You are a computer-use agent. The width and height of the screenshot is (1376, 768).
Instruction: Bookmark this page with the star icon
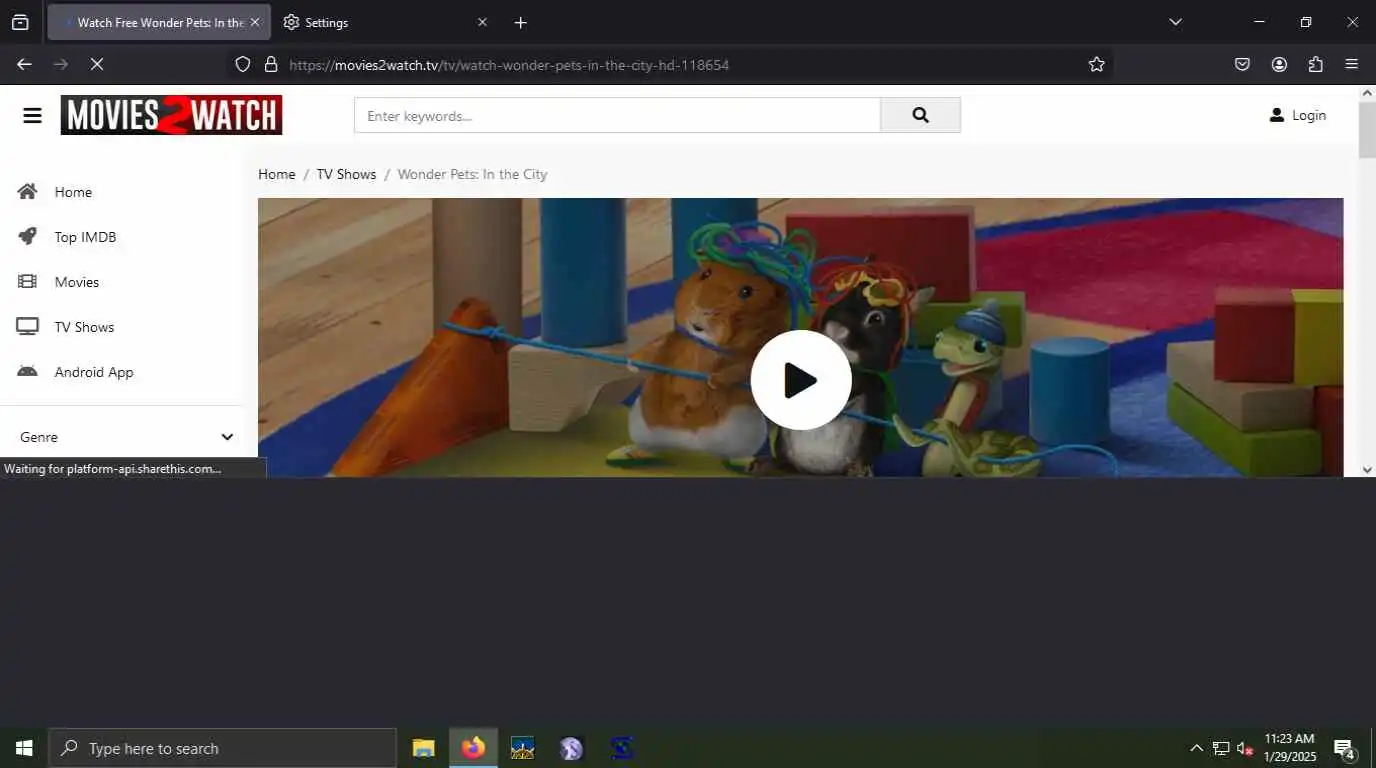click(x=1096, y=64)
